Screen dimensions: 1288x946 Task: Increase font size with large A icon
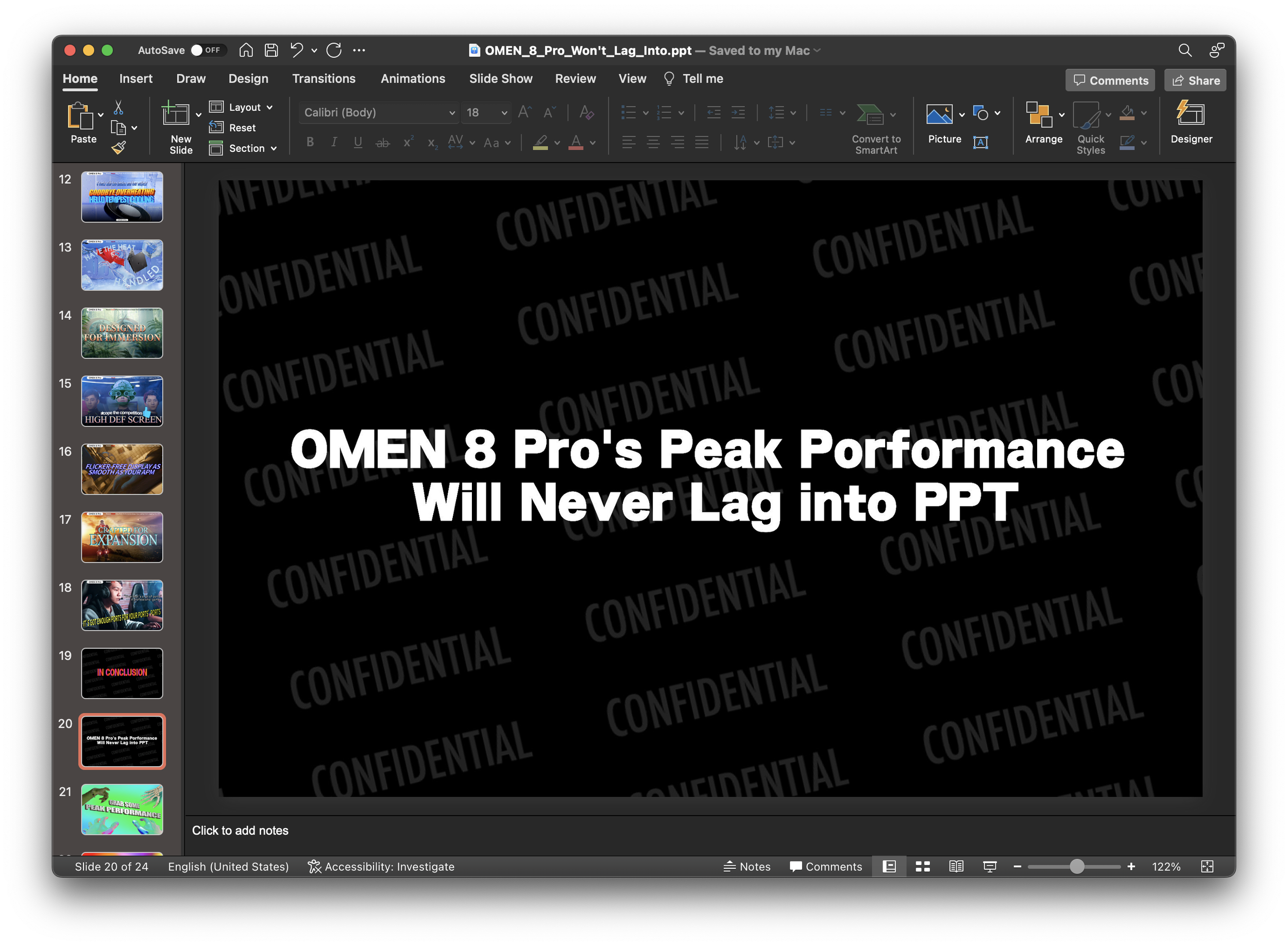[524, 112]
